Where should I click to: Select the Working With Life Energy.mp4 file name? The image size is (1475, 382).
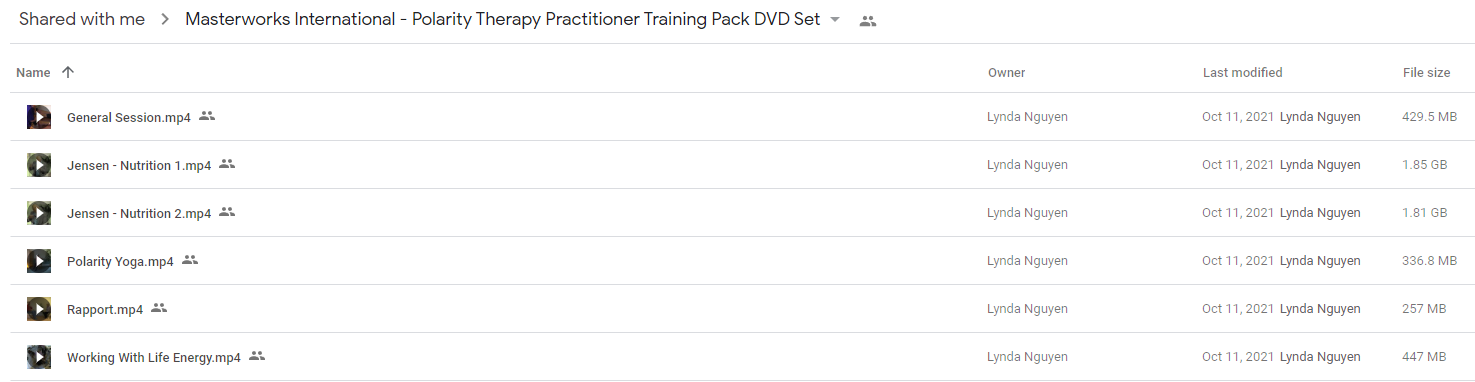(x=154, y=357)
